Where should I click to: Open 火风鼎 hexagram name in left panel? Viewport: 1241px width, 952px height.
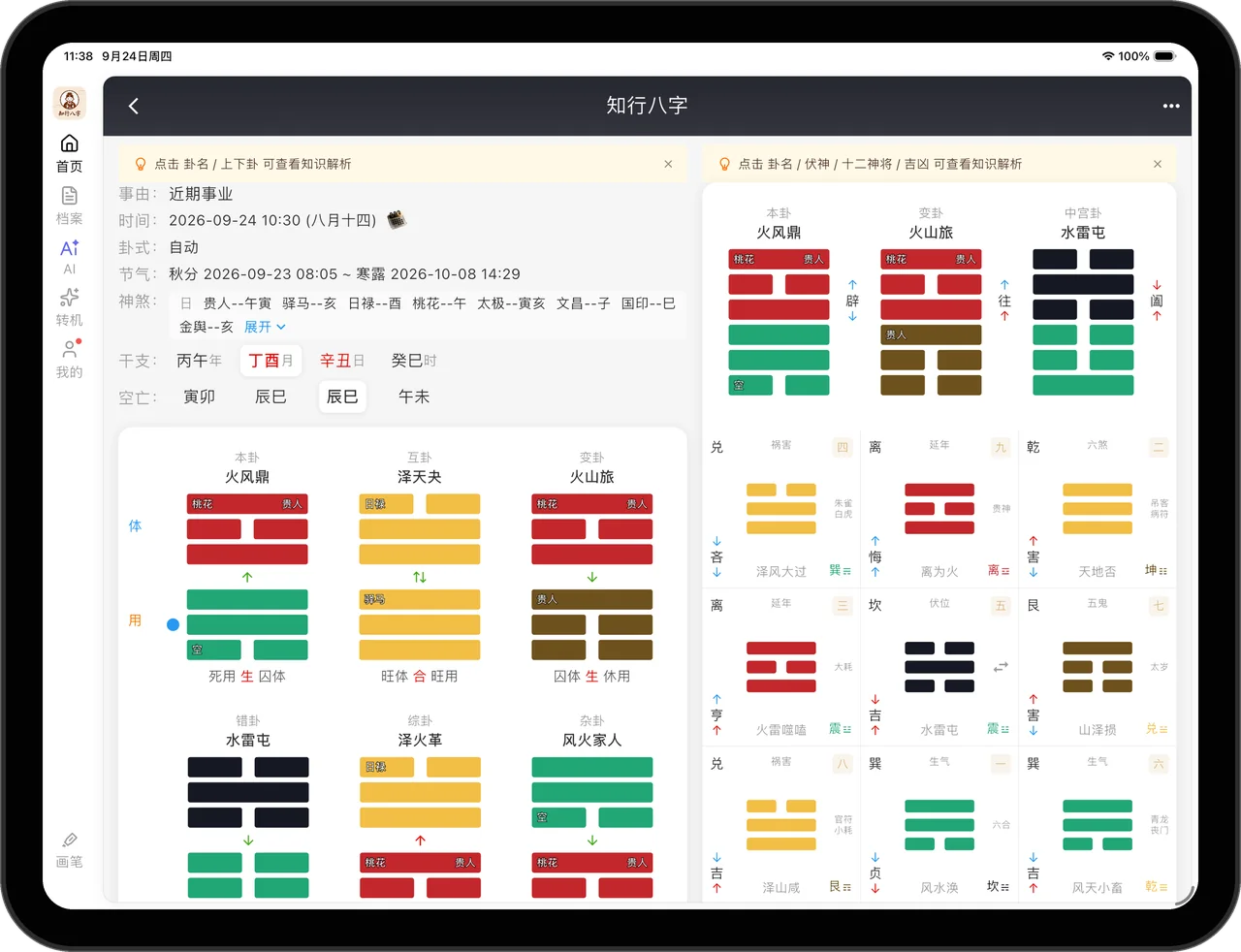pyautogui.click(x=247, y=477)
